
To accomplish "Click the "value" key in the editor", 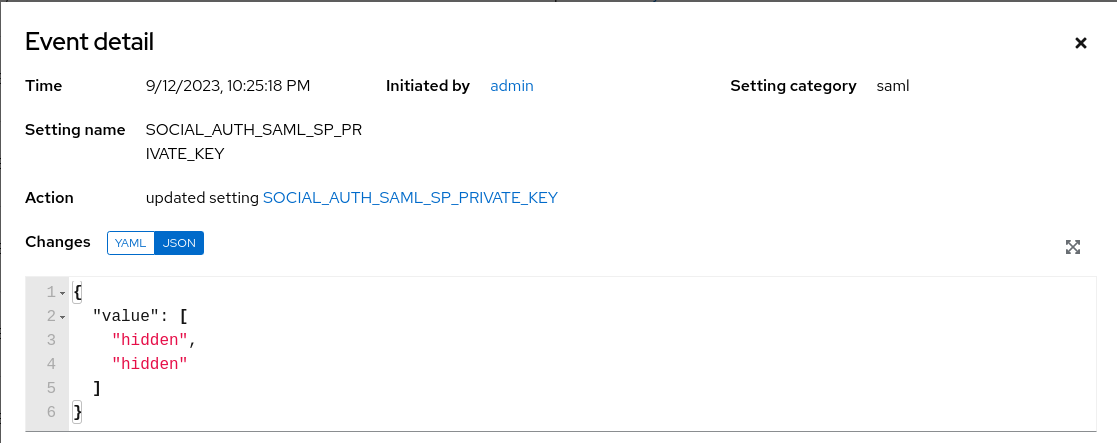I will click(x=125, y=316).
